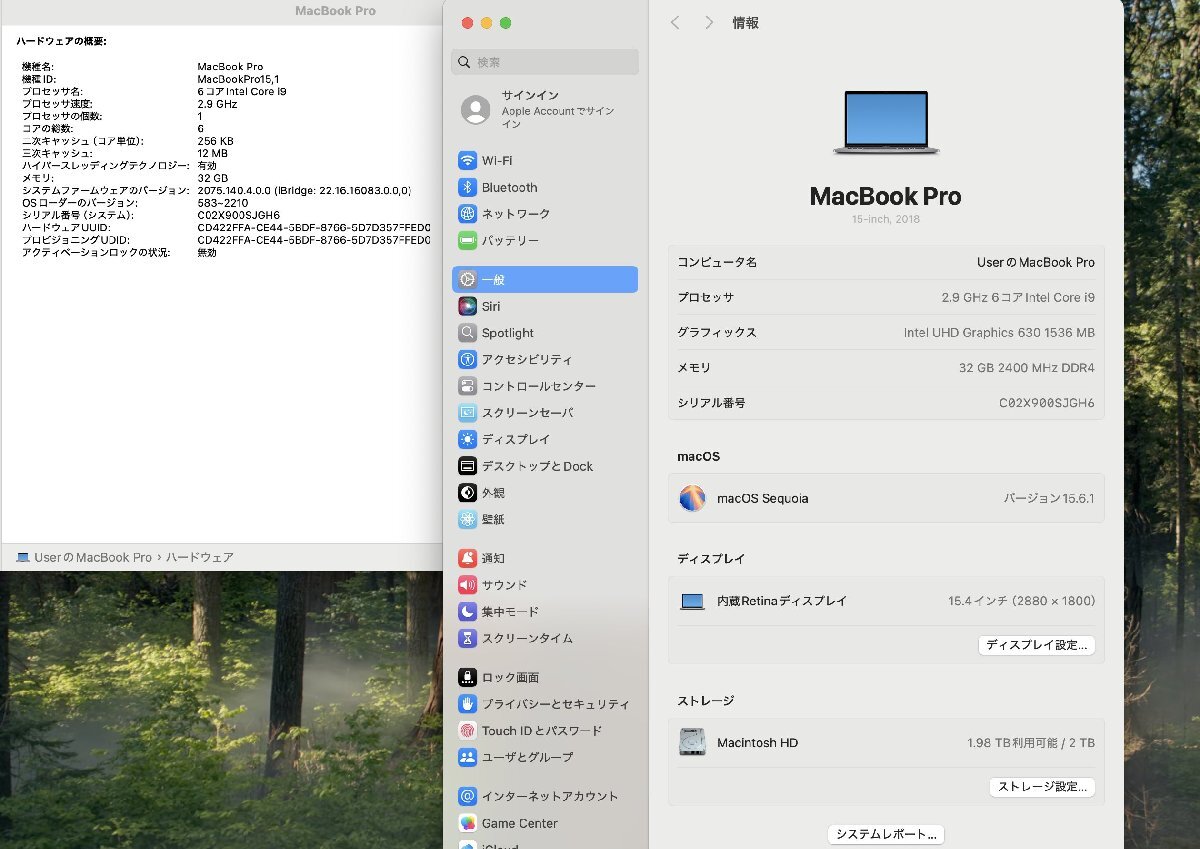Open アクセシビリティ icon
Screen dimensions: 1200x849
coord(467,359)
